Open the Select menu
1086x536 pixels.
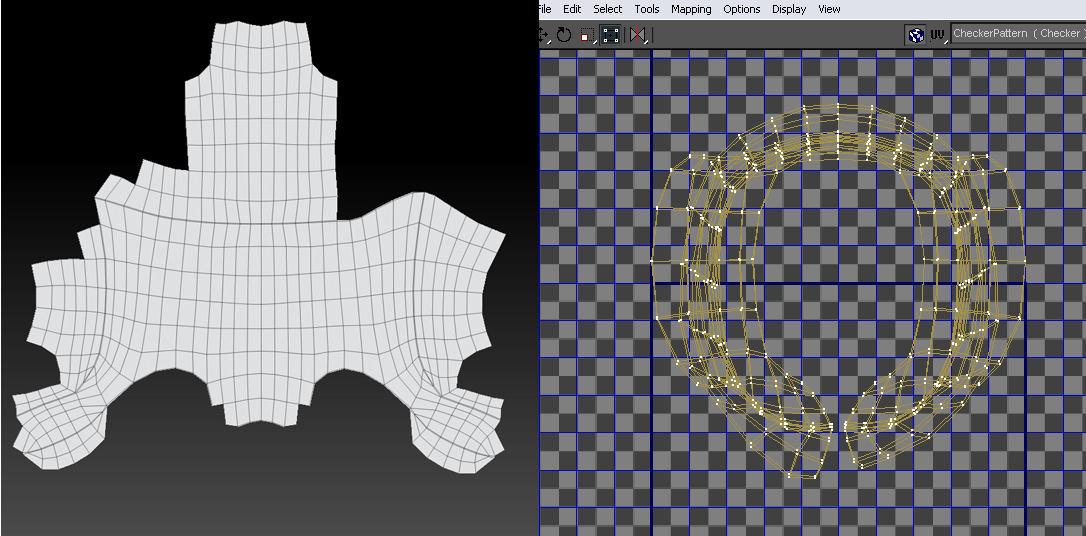pos(607,9)
